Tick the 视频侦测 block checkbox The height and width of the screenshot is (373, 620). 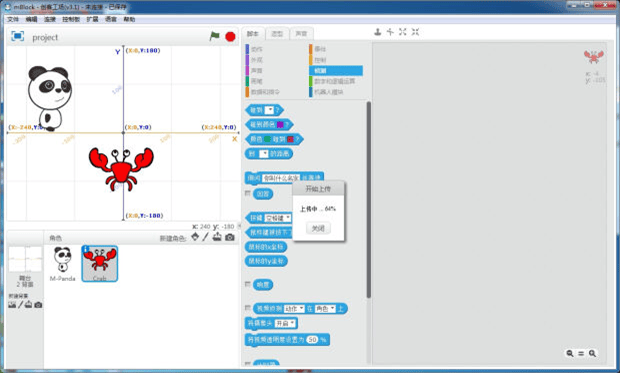[x=248, y=308]
